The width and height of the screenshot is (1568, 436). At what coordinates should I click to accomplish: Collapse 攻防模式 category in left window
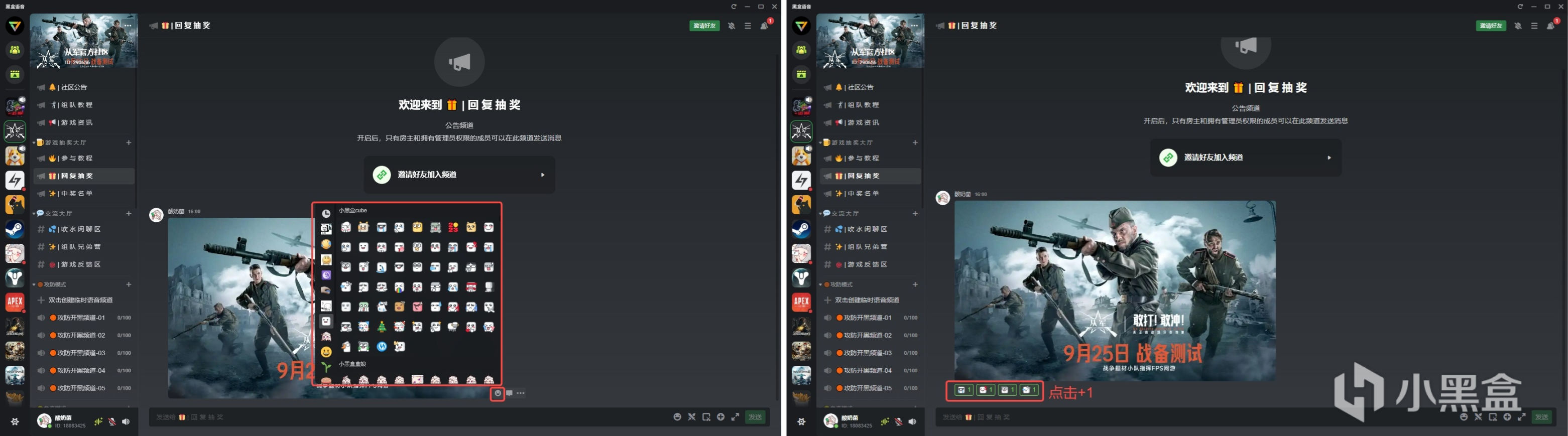34,284
